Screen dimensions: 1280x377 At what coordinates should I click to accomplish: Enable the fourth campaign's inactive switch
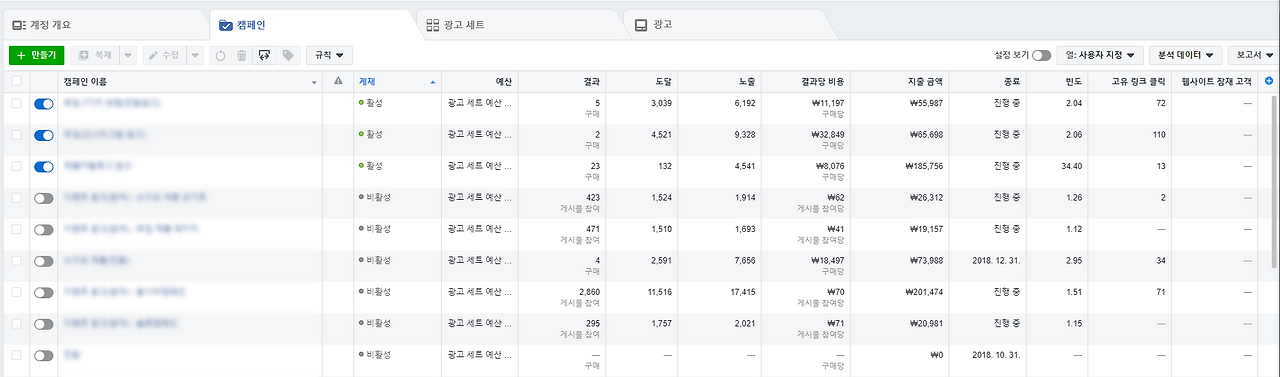pos(43,198)
